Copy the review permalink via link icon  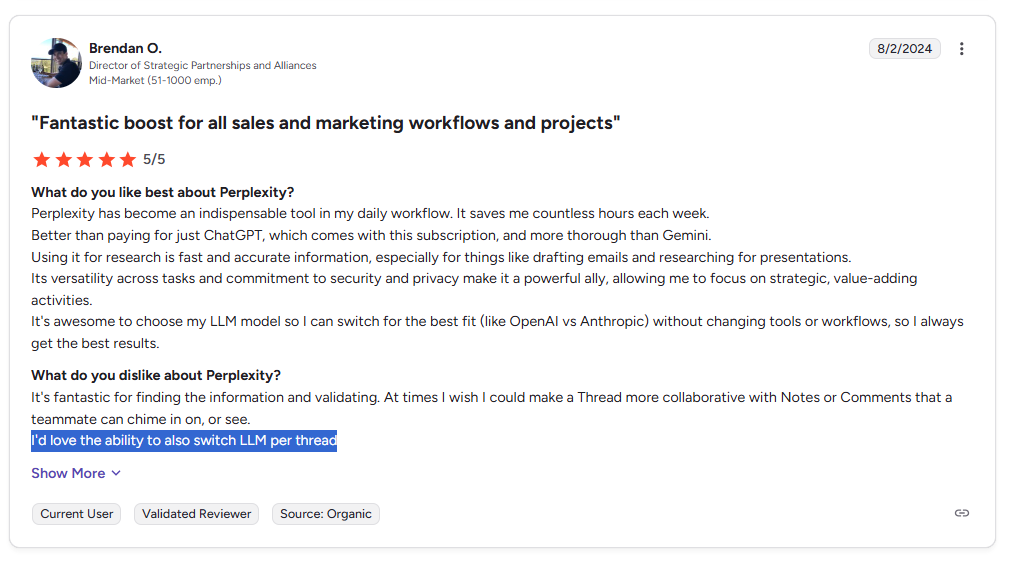(962, 513)
